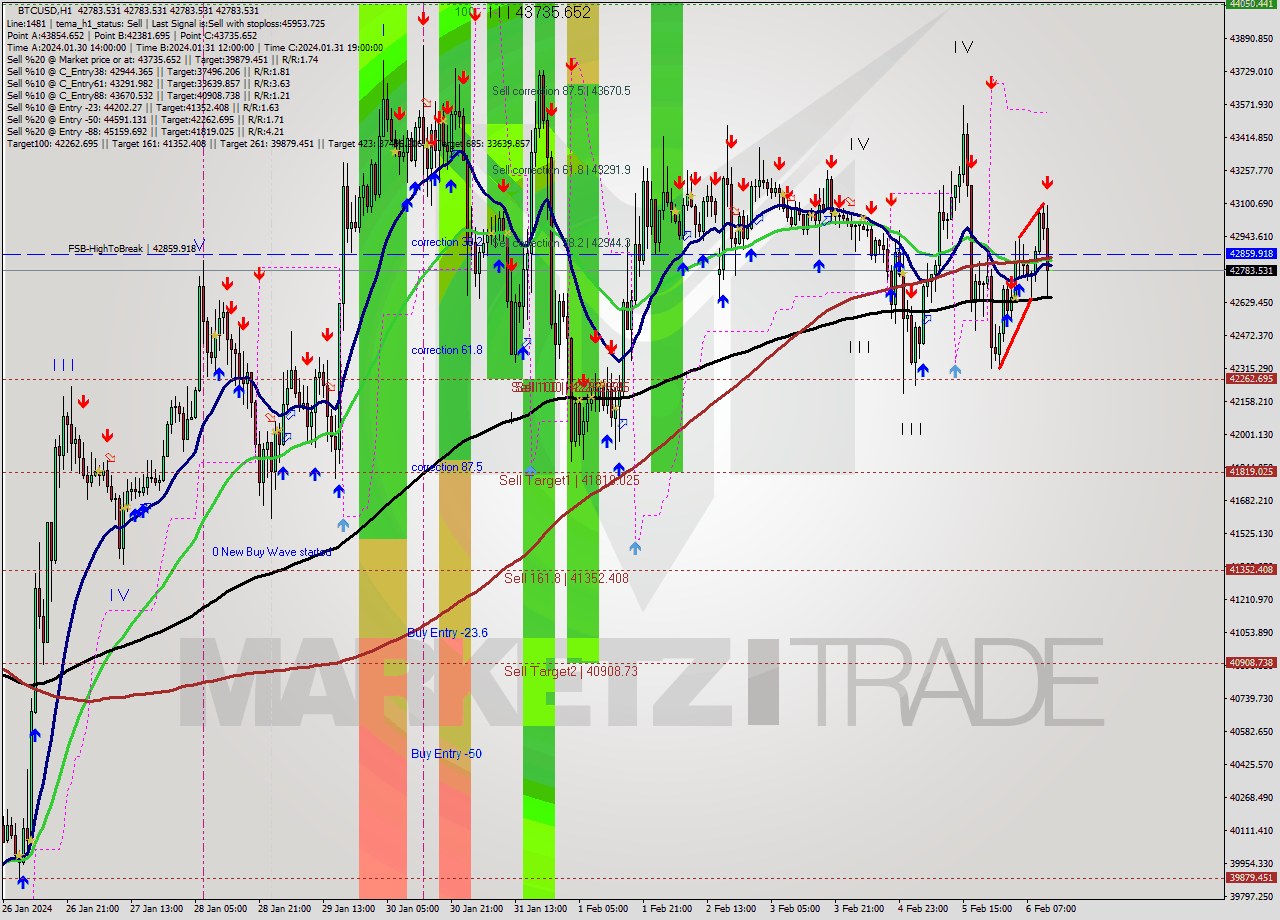Click 'Sell Target2 | 40908.73' label
The width and height of the screenshot is (1280, 920).
(x=570, y=671)
